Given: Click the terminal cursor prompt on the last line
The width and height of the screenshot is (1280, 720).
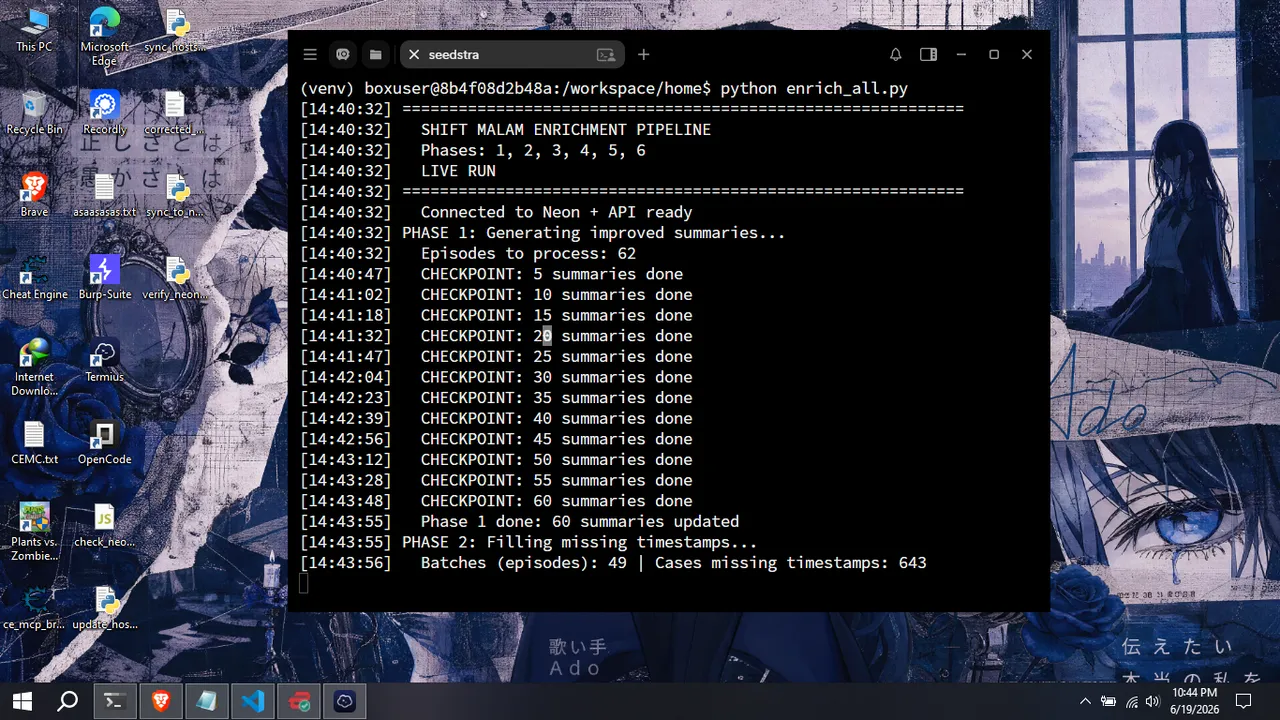Looking at the screenshot, I should [304, 583].
